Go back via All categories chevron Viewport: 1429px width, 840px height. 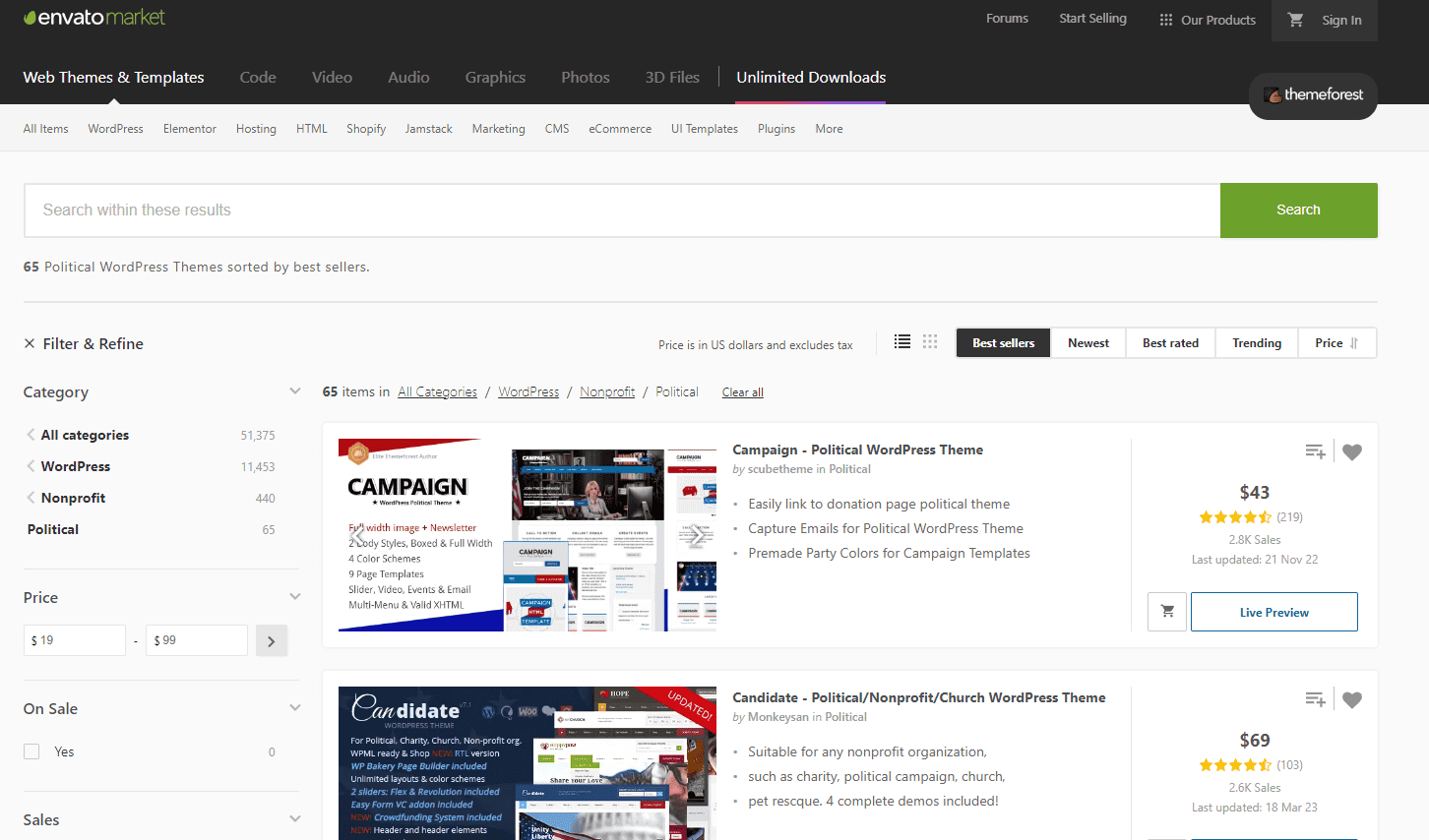click(31, 435)
